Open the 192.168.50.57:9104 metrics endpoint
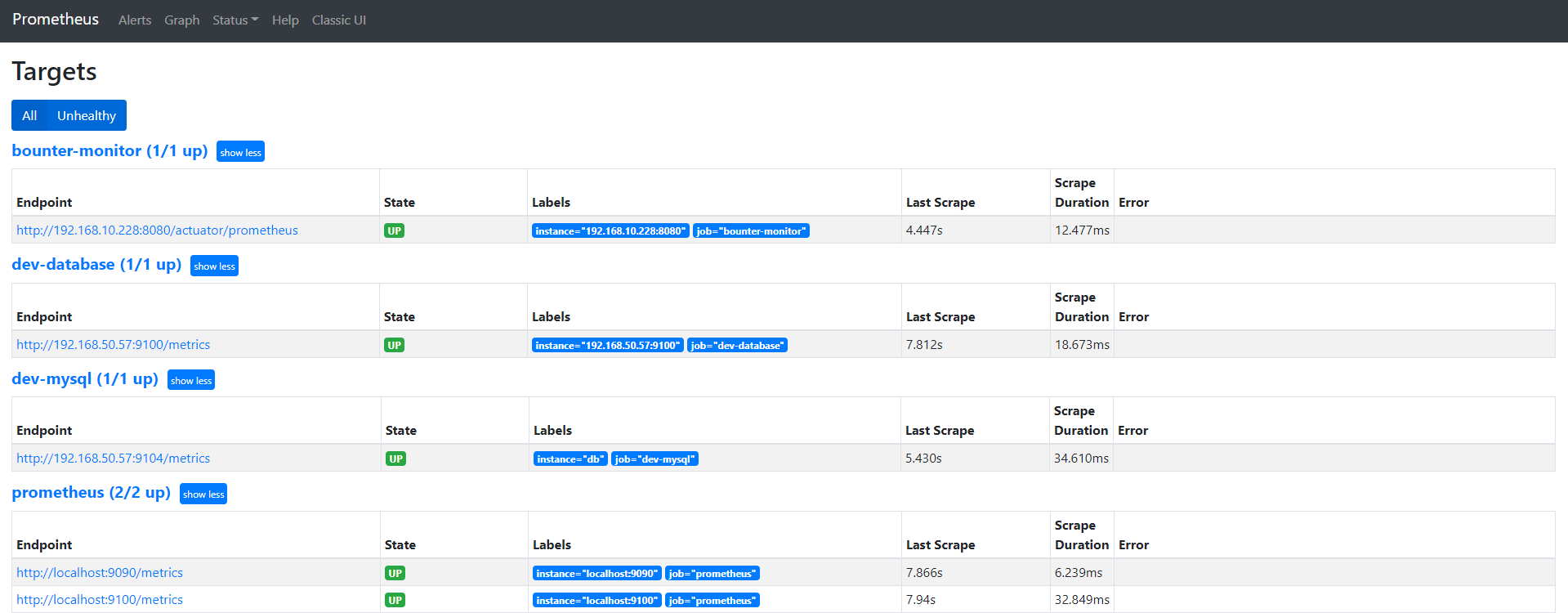1568x613 pixels. 114,459
